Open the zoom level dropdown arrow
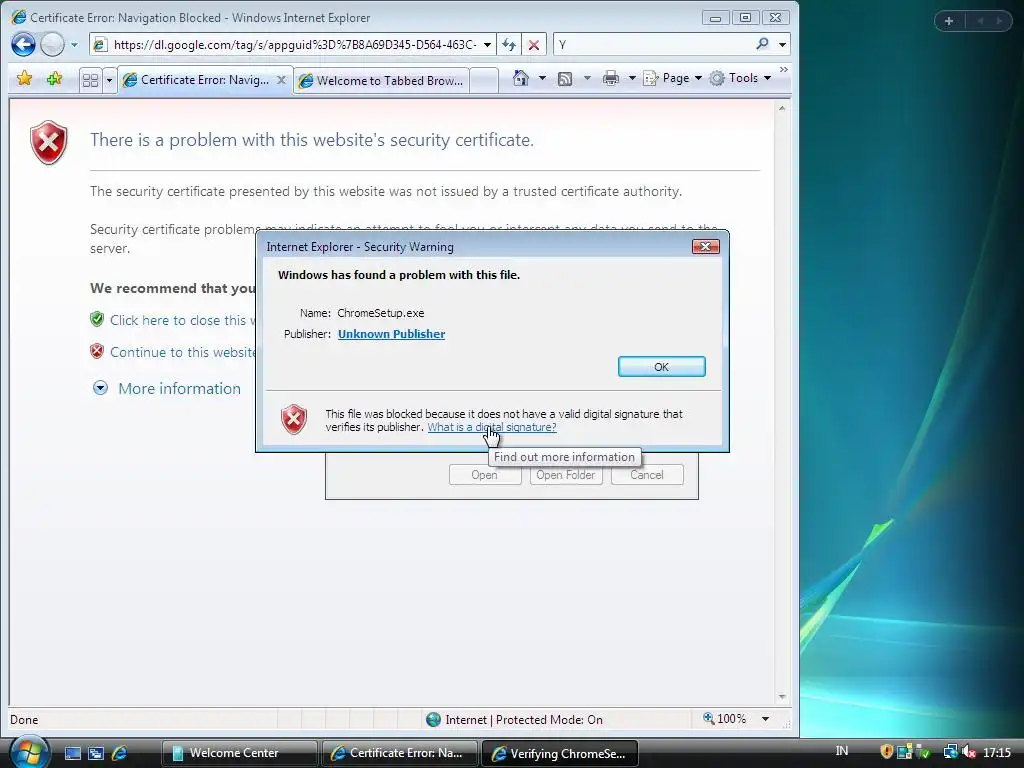The height and width of the screenshot is (768, 1024). (765, 720)
